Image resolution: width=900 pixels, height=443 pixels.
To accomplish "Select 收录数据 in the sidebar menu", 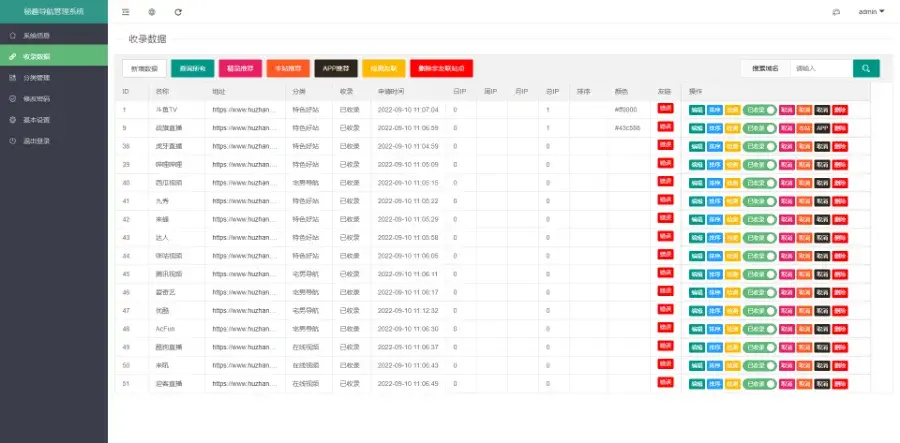I will point(53,56).
